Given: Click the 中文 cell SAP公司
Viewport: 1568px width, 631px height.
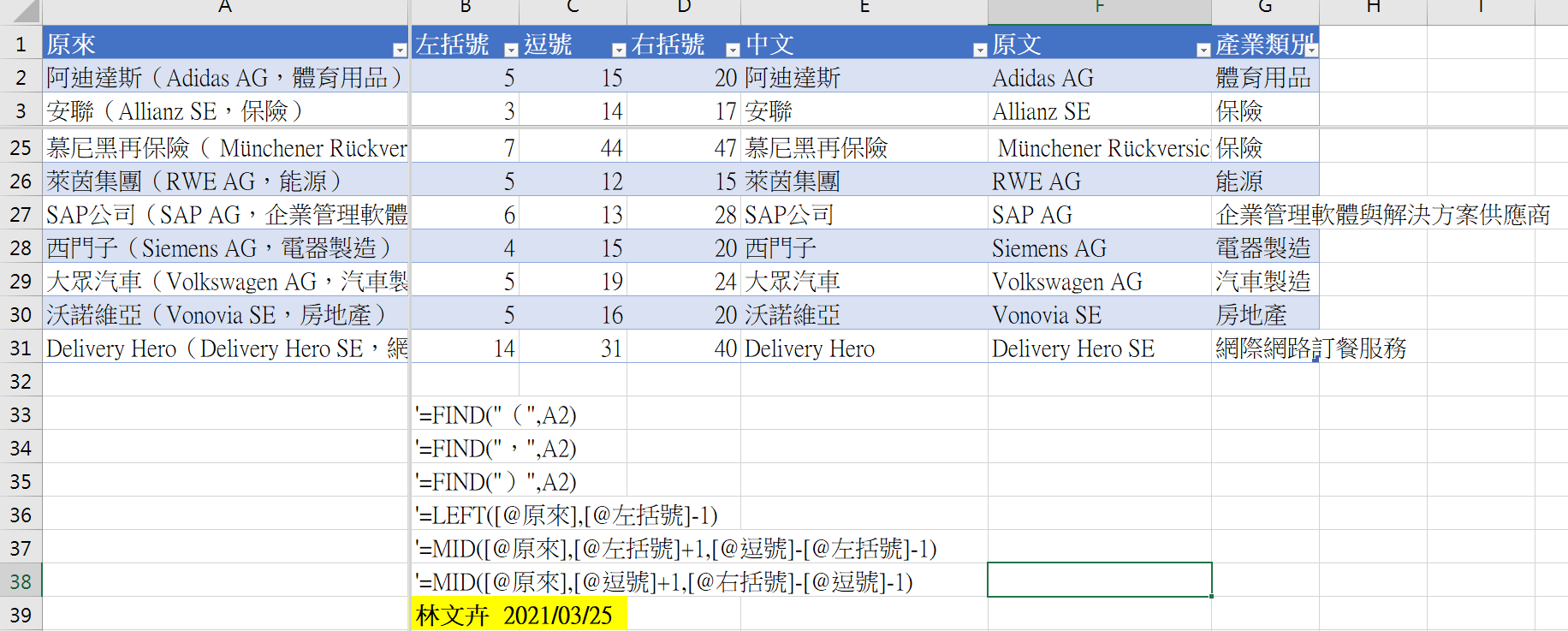Looking at the screenshot, I should 864,214.
